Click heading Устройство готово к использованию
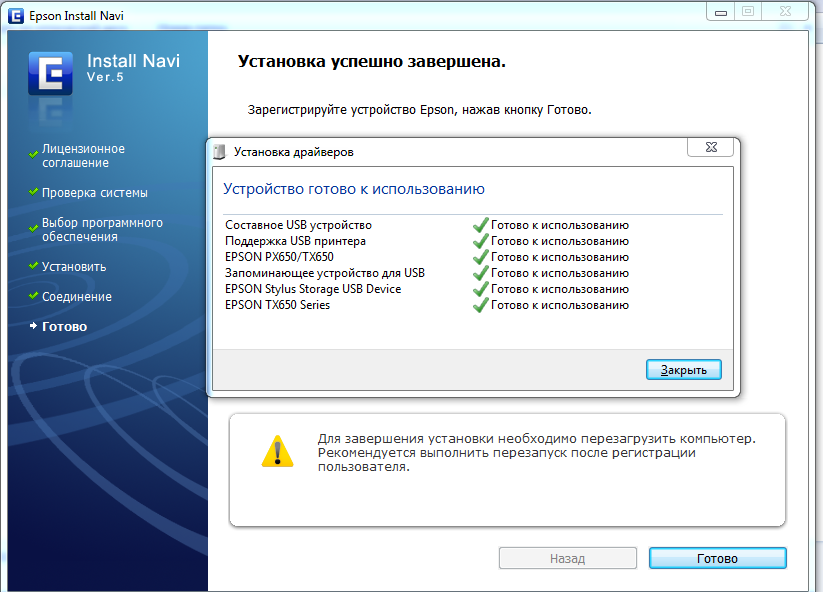The image size is (823, 592). point(354,189)
